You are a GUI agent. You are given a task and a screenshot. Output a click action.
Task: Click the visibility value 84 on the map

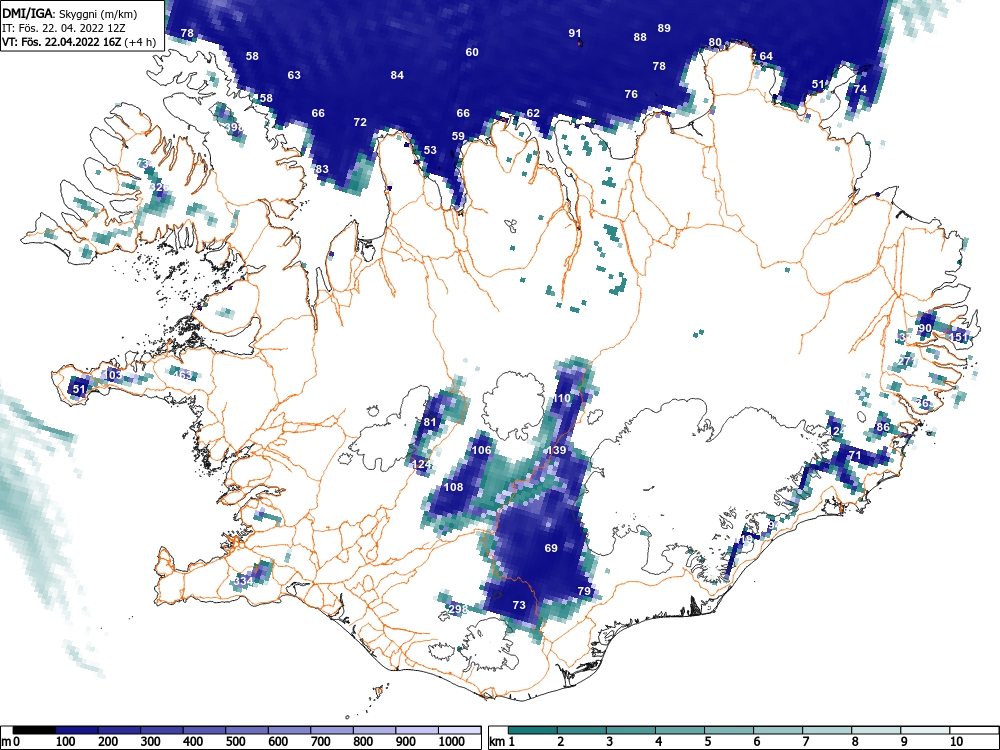[397, 75]
